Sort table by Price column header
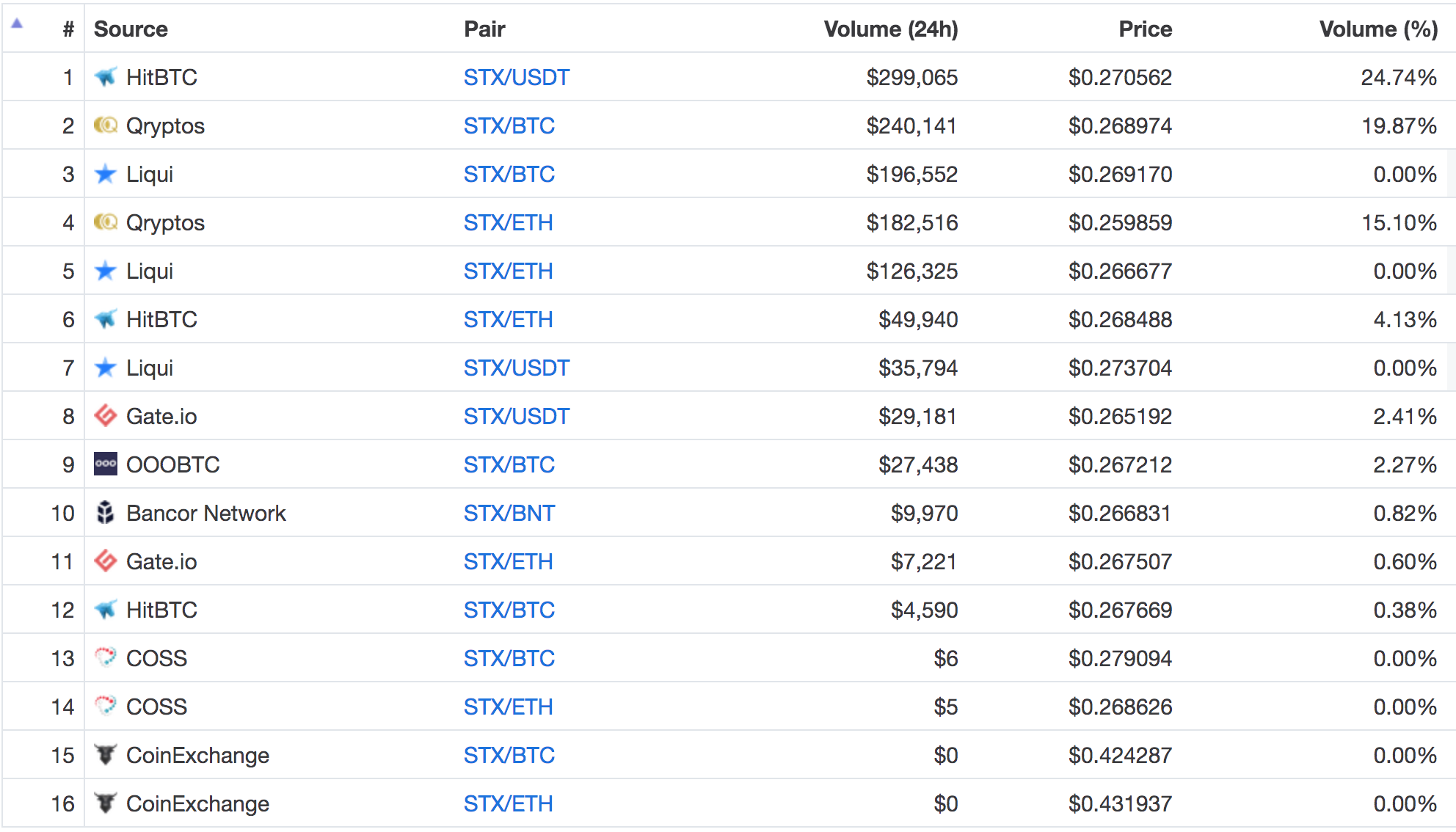 1144,29
